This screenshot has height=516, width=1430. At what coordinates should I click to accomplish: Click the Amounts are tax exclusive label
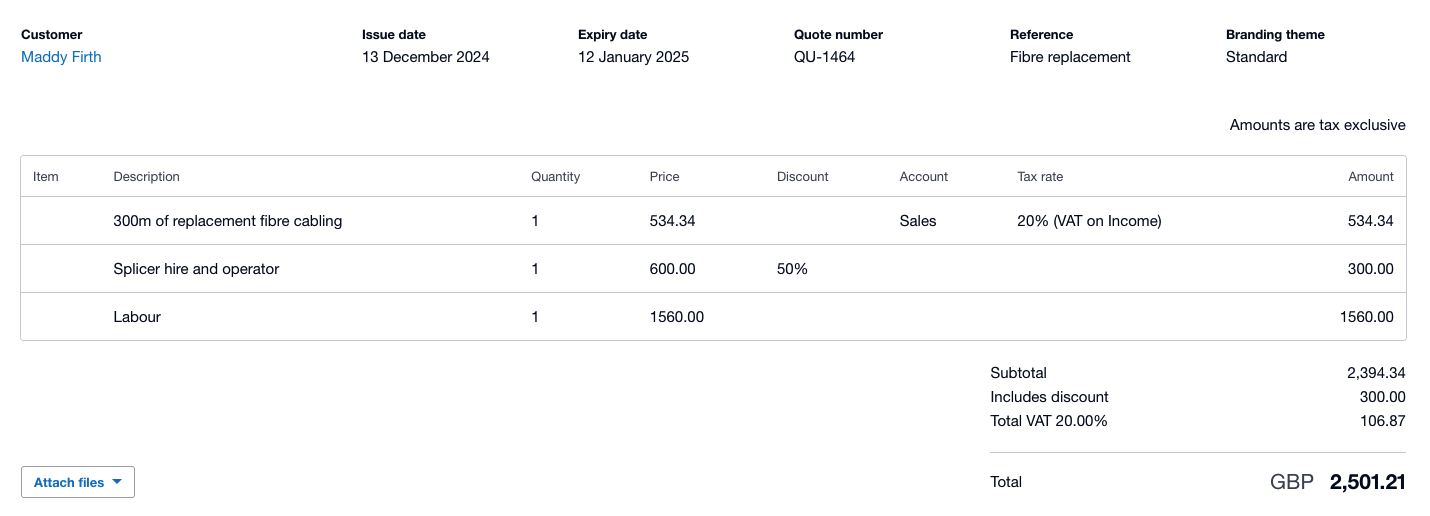pyautogui.click(x=1317, y=125)
